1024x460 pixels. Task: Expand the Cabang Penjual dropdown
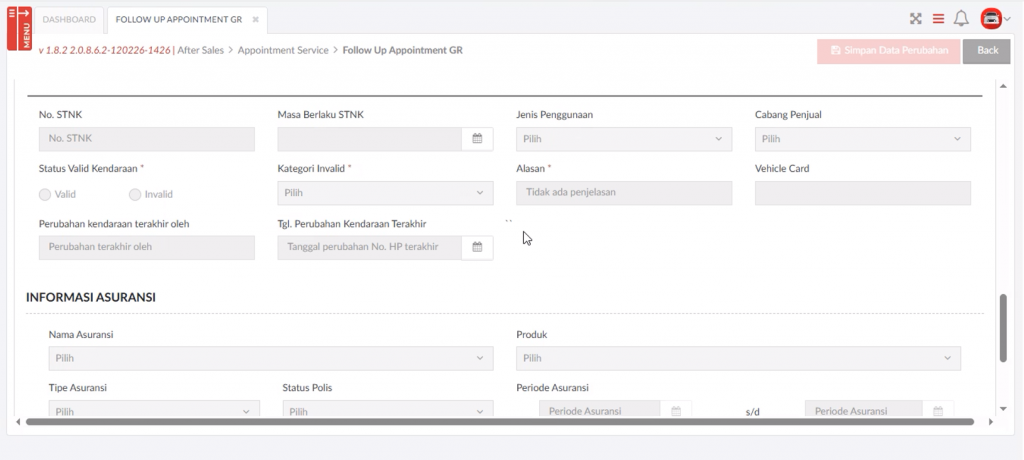tap(862, 139)
